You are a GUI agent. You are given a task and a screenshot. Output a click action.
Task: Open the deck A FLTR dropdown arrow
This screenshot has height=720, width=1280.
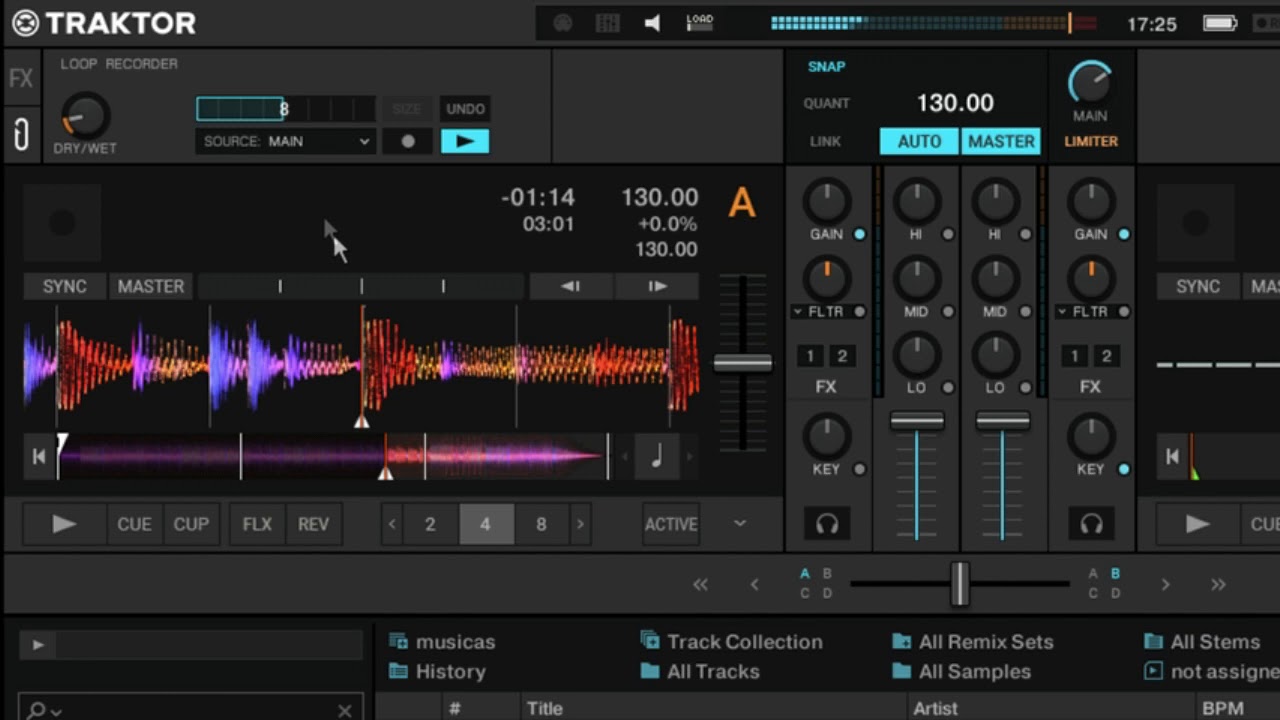pos(797,312)
